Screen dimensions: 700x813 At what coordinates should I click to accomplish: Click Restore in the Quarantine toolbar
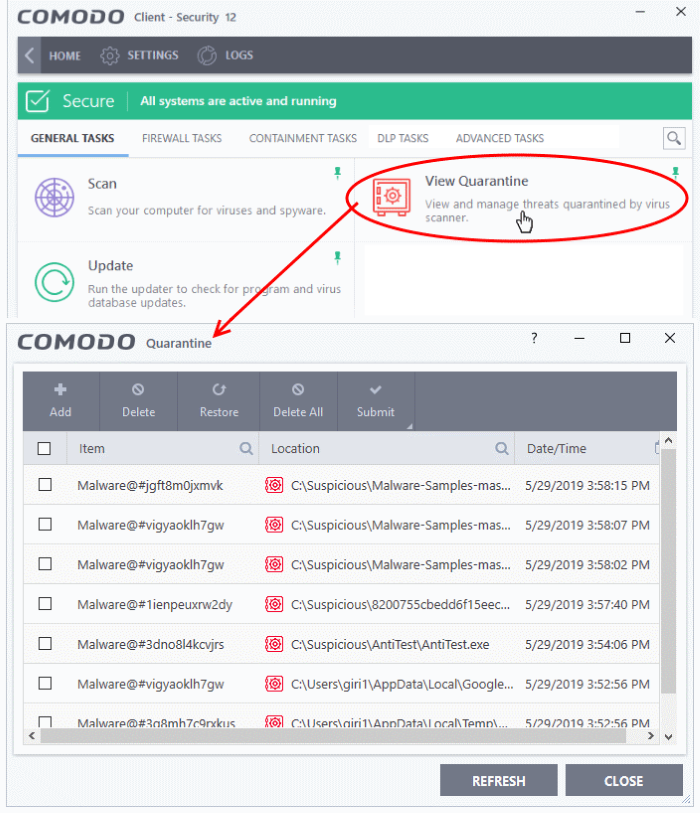click(219, 401)
